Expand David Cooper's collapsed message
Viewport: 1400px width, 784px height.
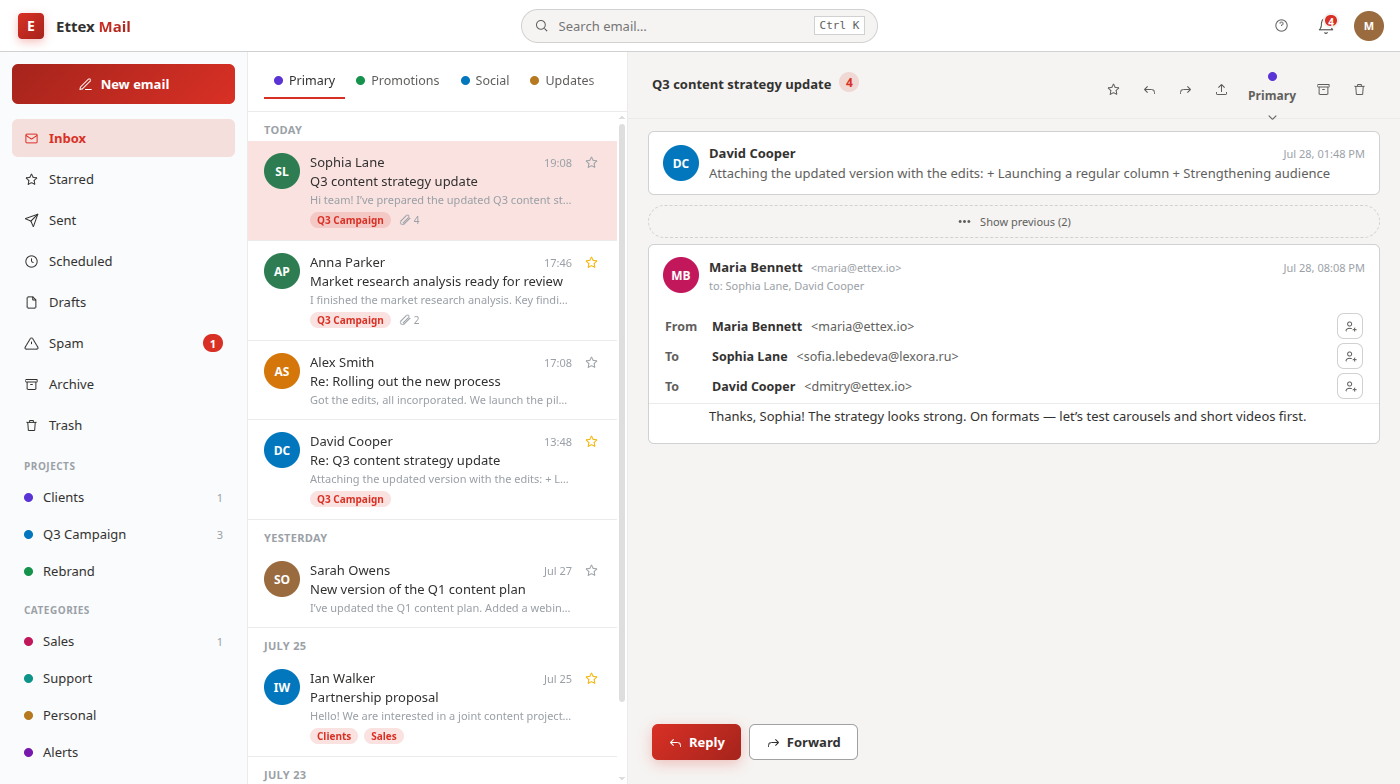[1014, 163]
